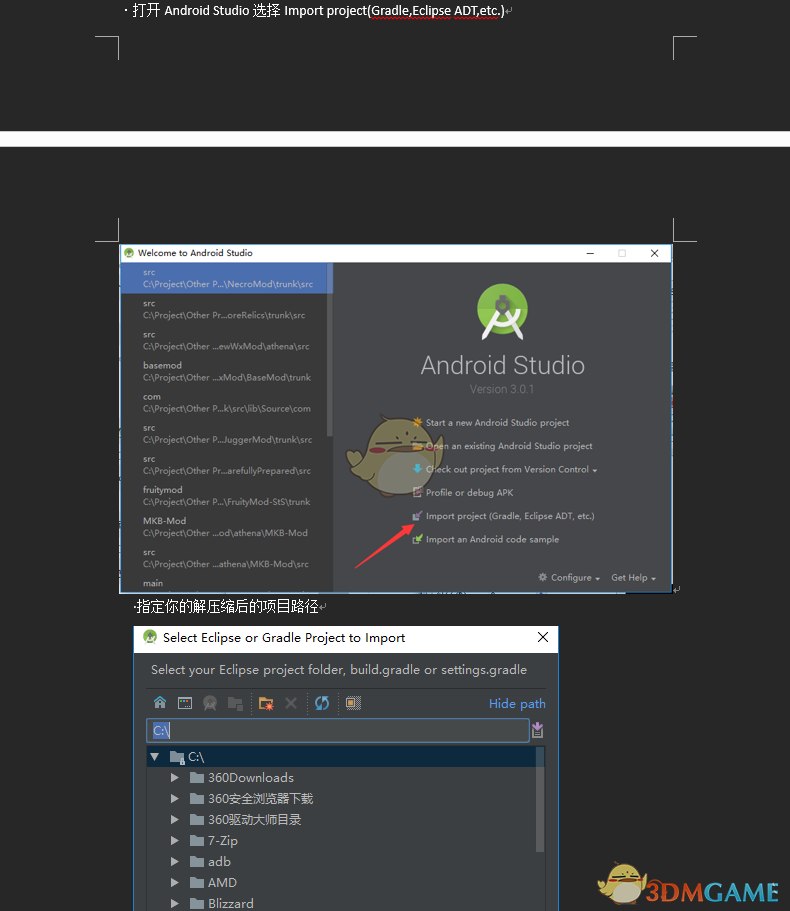Expand the 360驱动大师目录 folder
Image resolution: width=790 pixels, height=911 pixels.
(174, 819)
